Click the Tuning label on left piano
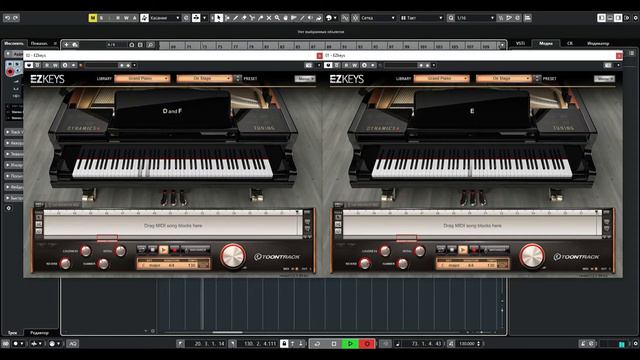Viewport: 640px width, 360px height. click(264, 128)
